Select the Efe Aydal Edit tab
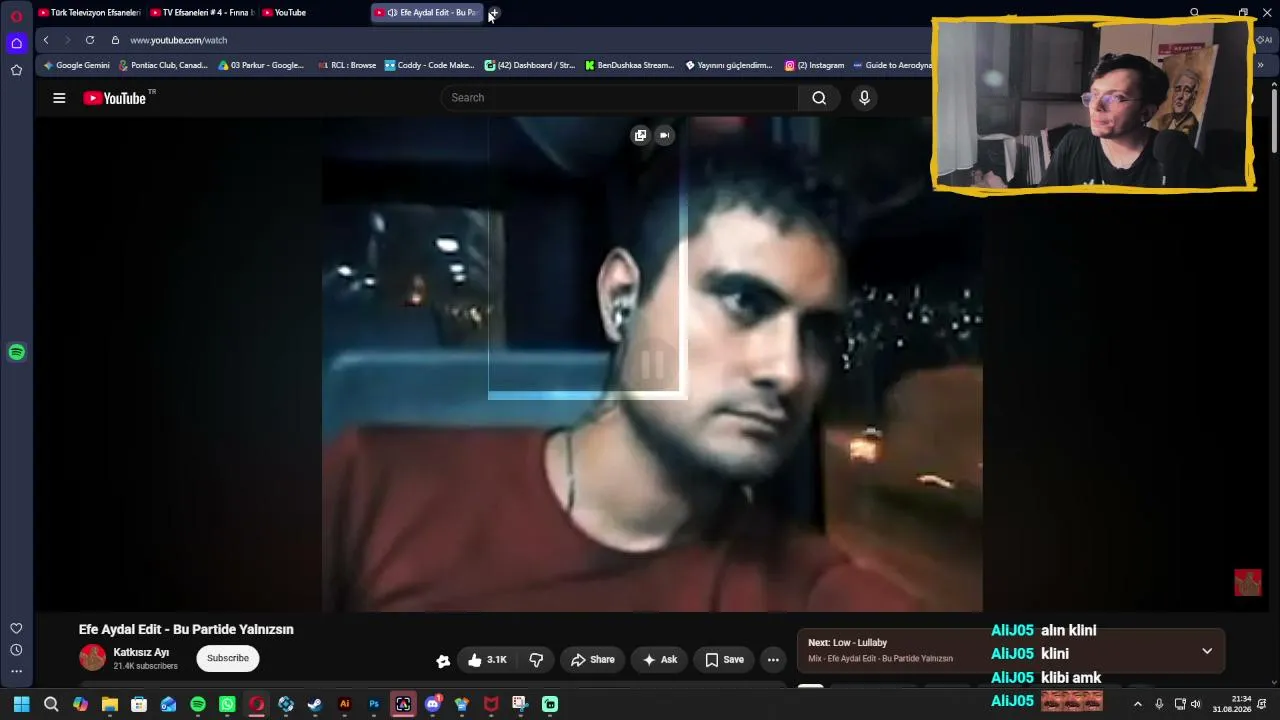Viewport: 1280px width, 720px height. [x=426, y=13]
